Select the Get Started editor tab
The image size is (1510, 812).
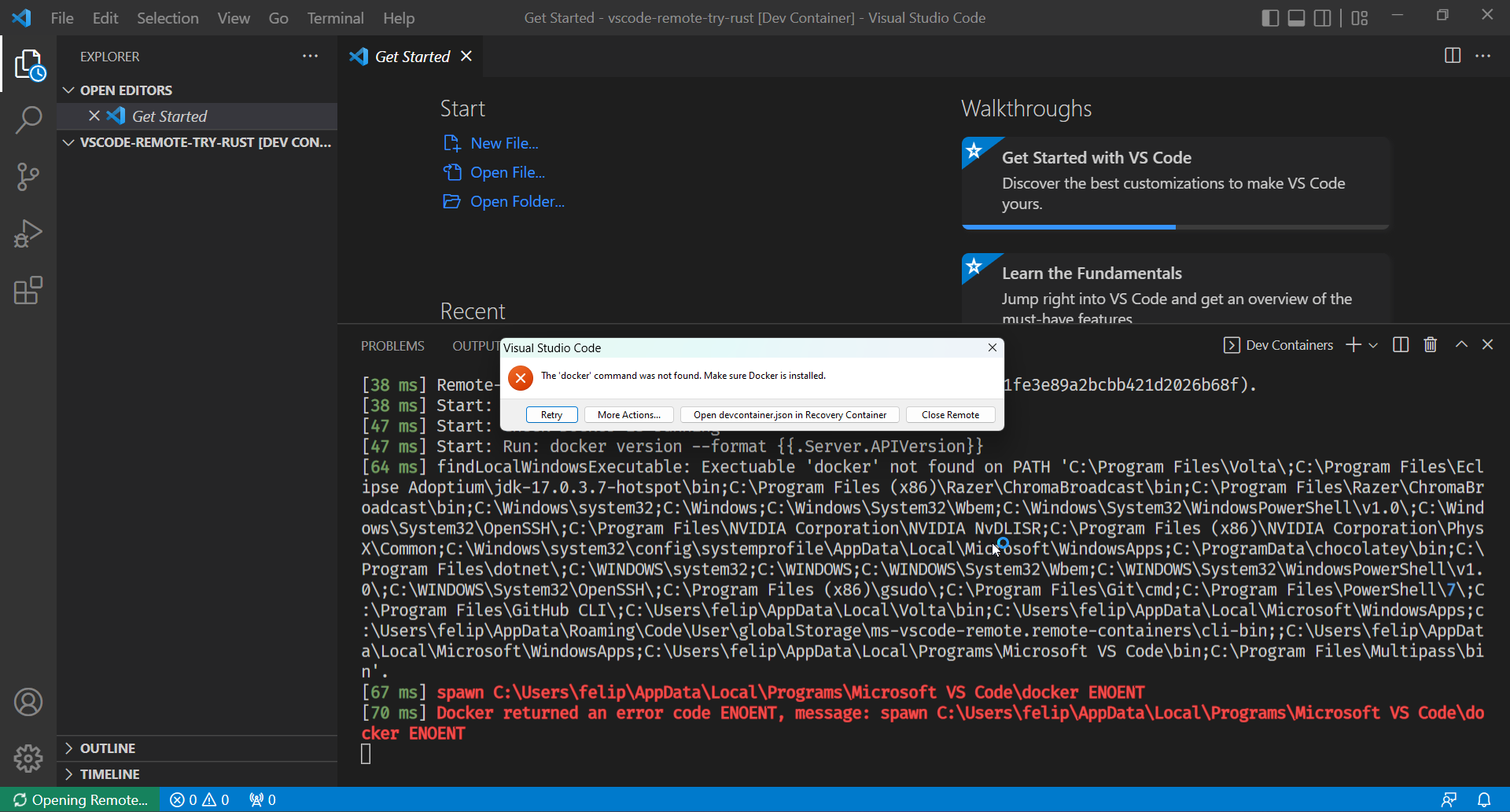(x=411, y=56)
